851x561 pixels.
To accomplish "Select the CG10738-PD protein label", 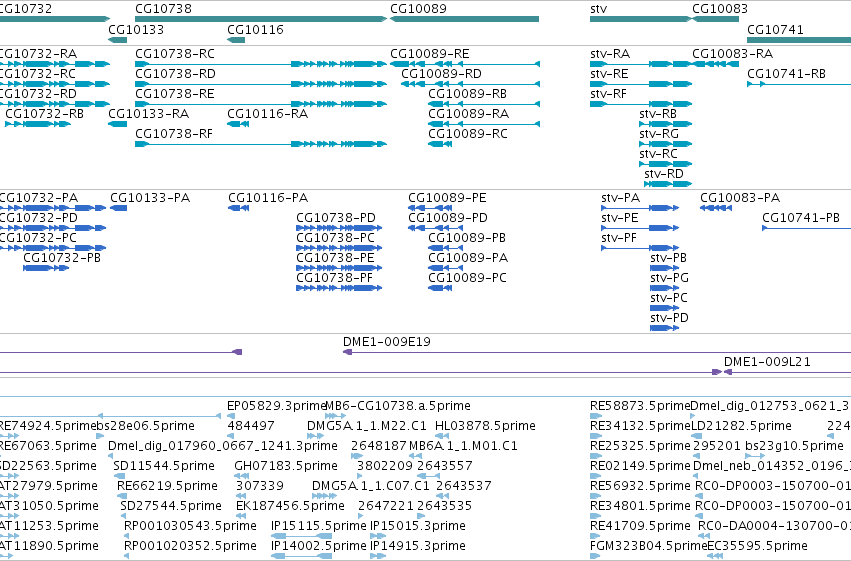I will coord(336,218).
